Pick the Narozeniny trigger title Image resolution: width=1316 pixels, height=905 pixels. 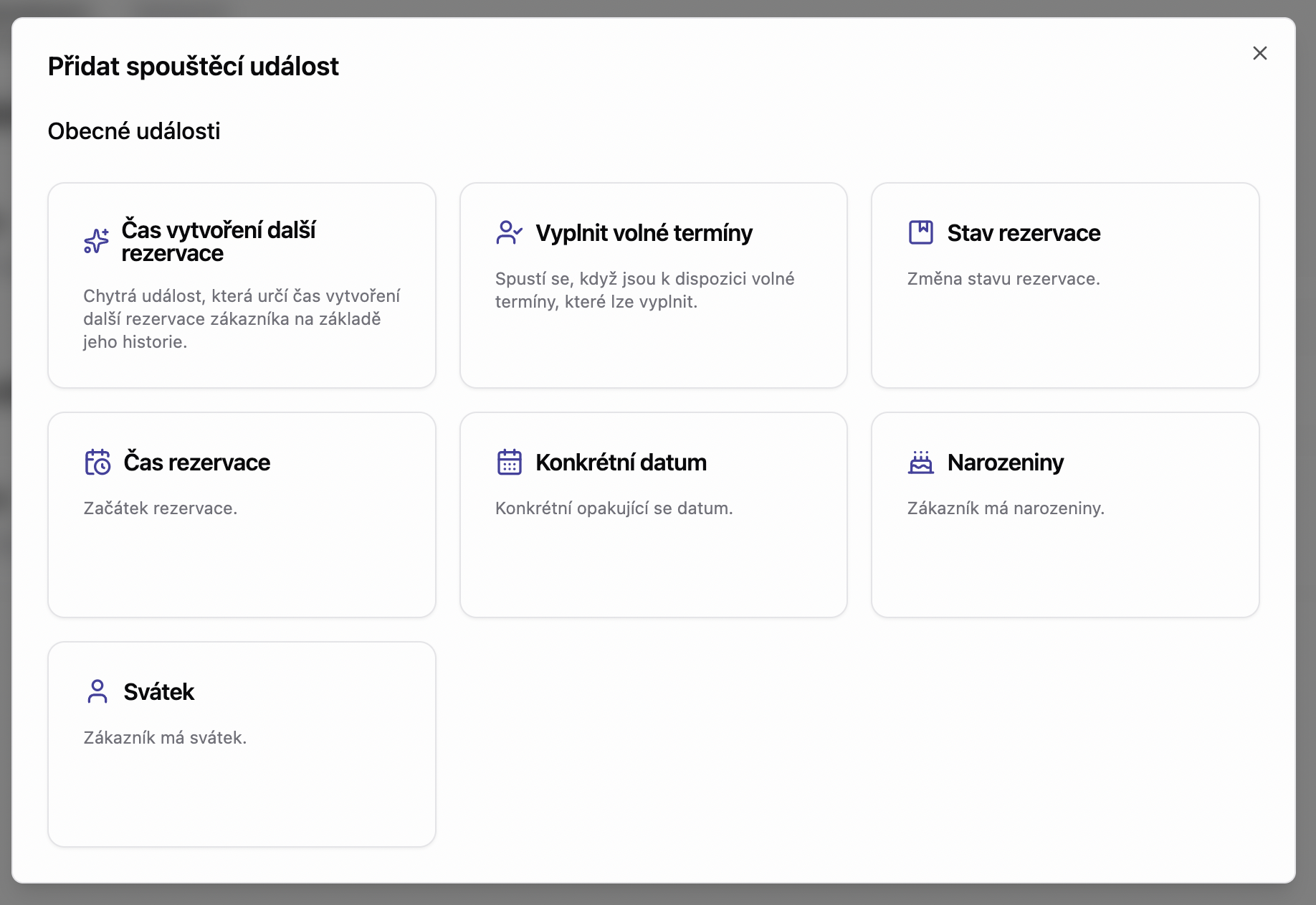point(1005,463)
